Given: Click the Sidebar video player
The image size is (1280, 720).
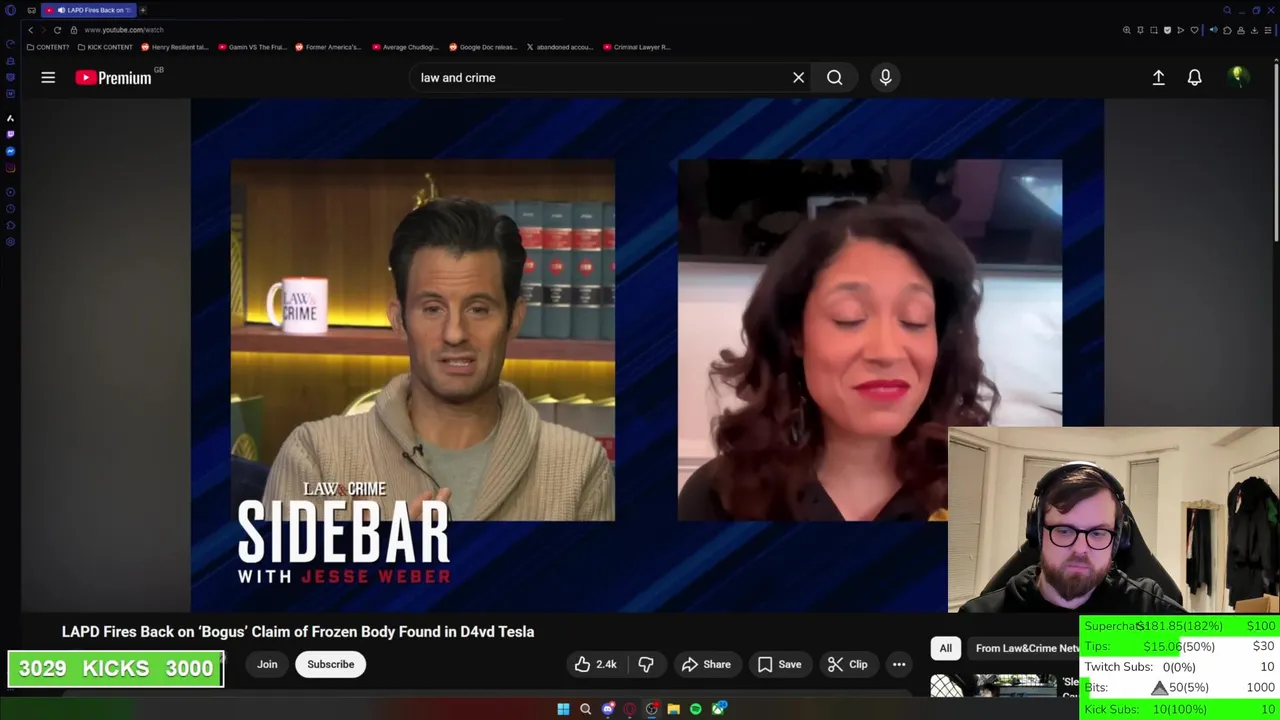Looking at the screenshot, I should (x=647, y=355).
